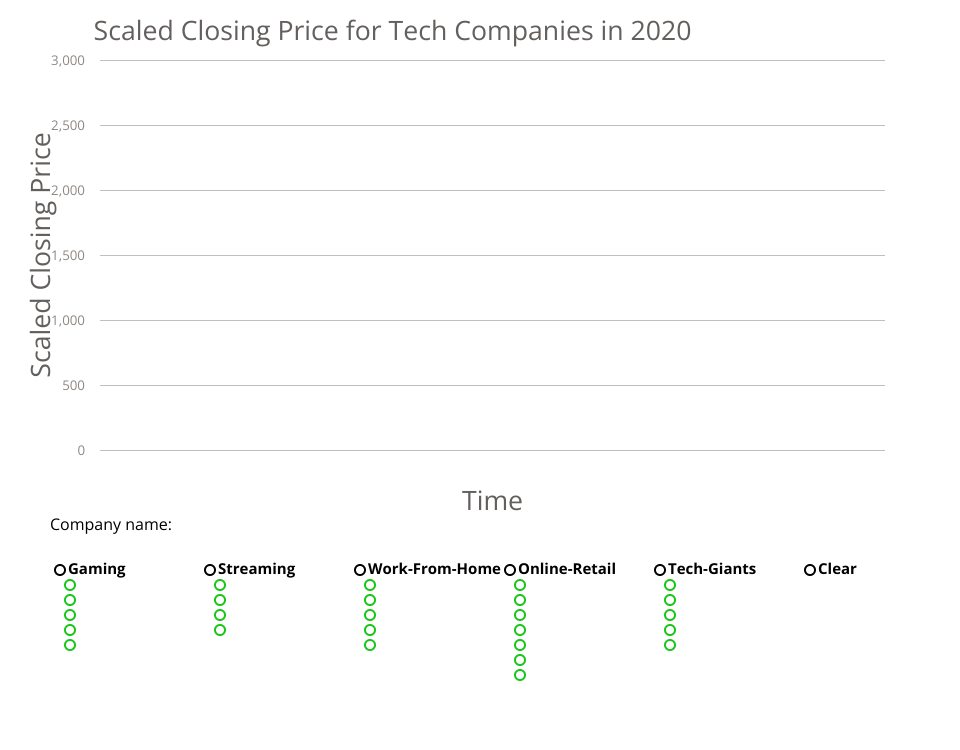
Task: Click last green circle under Tech-Giants
Action: point(670,645)
